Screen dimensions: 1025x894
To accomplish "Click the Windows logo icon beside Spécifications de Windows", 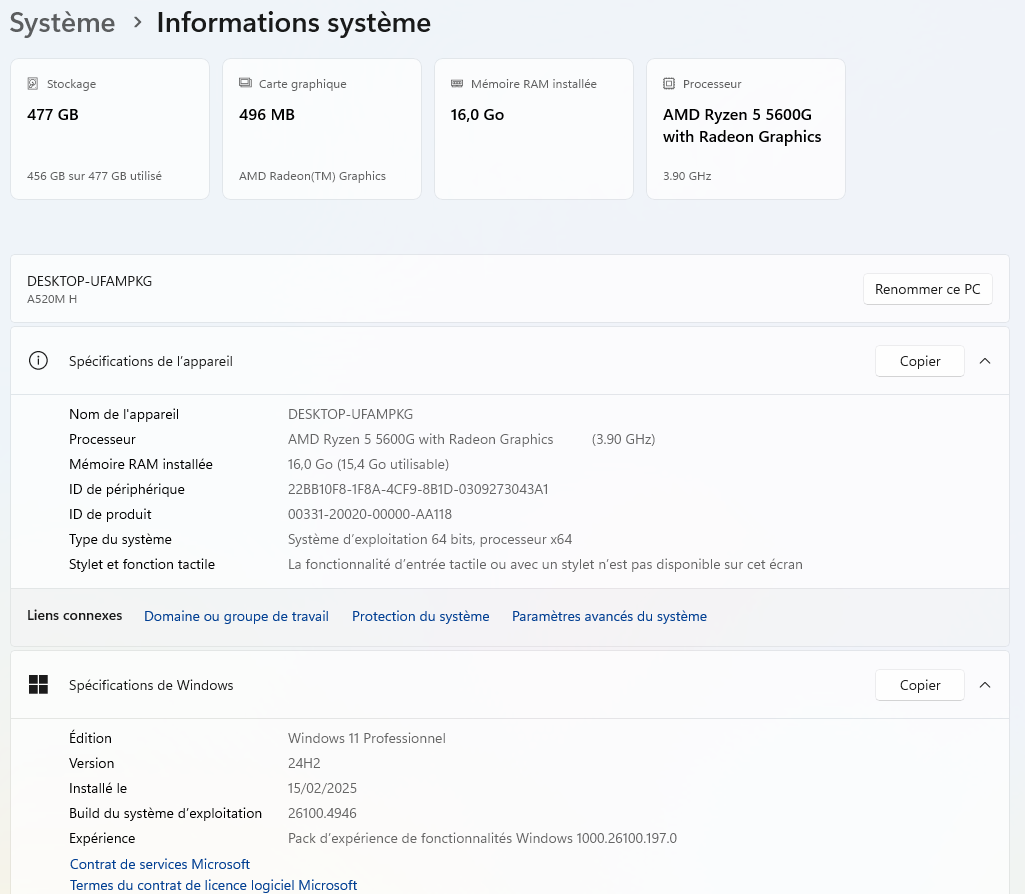I will (x=39, y=685).
